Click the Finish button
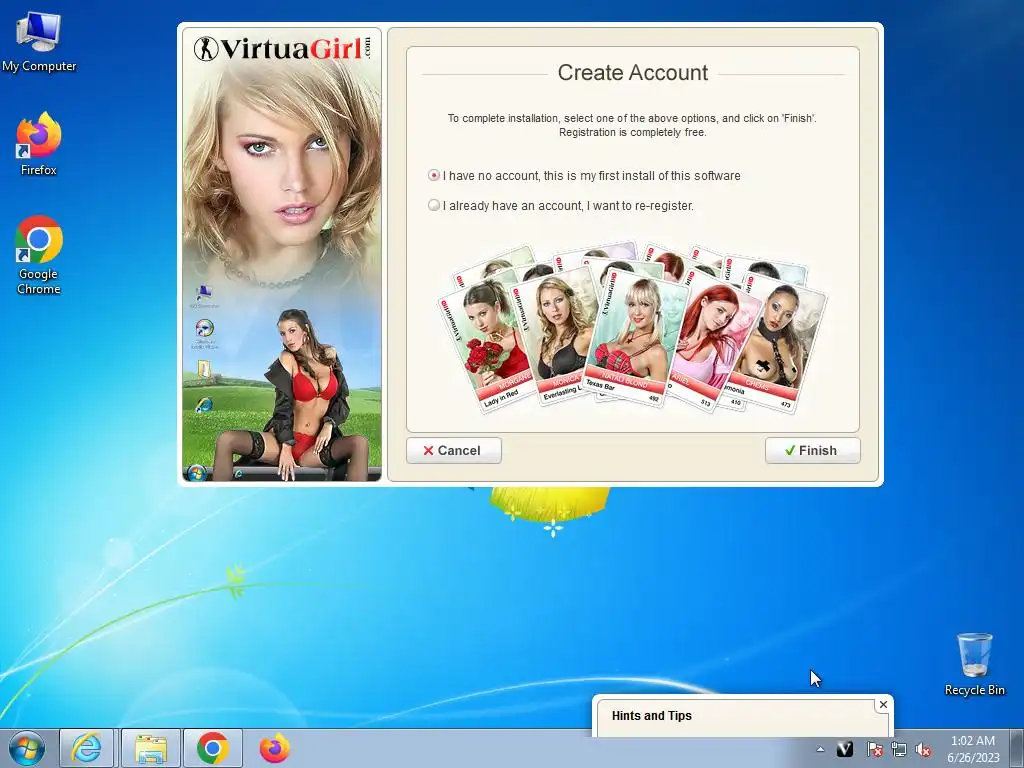Image resolution: width=1024 pixels, height=768 pixels. [812, 451]
